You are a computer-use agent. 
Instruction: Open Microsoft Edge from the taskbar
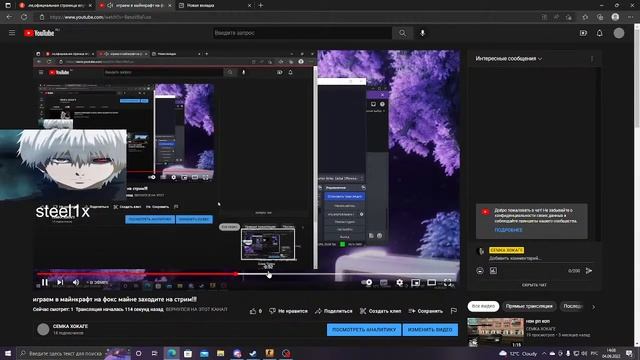click(x=171, y=353)
